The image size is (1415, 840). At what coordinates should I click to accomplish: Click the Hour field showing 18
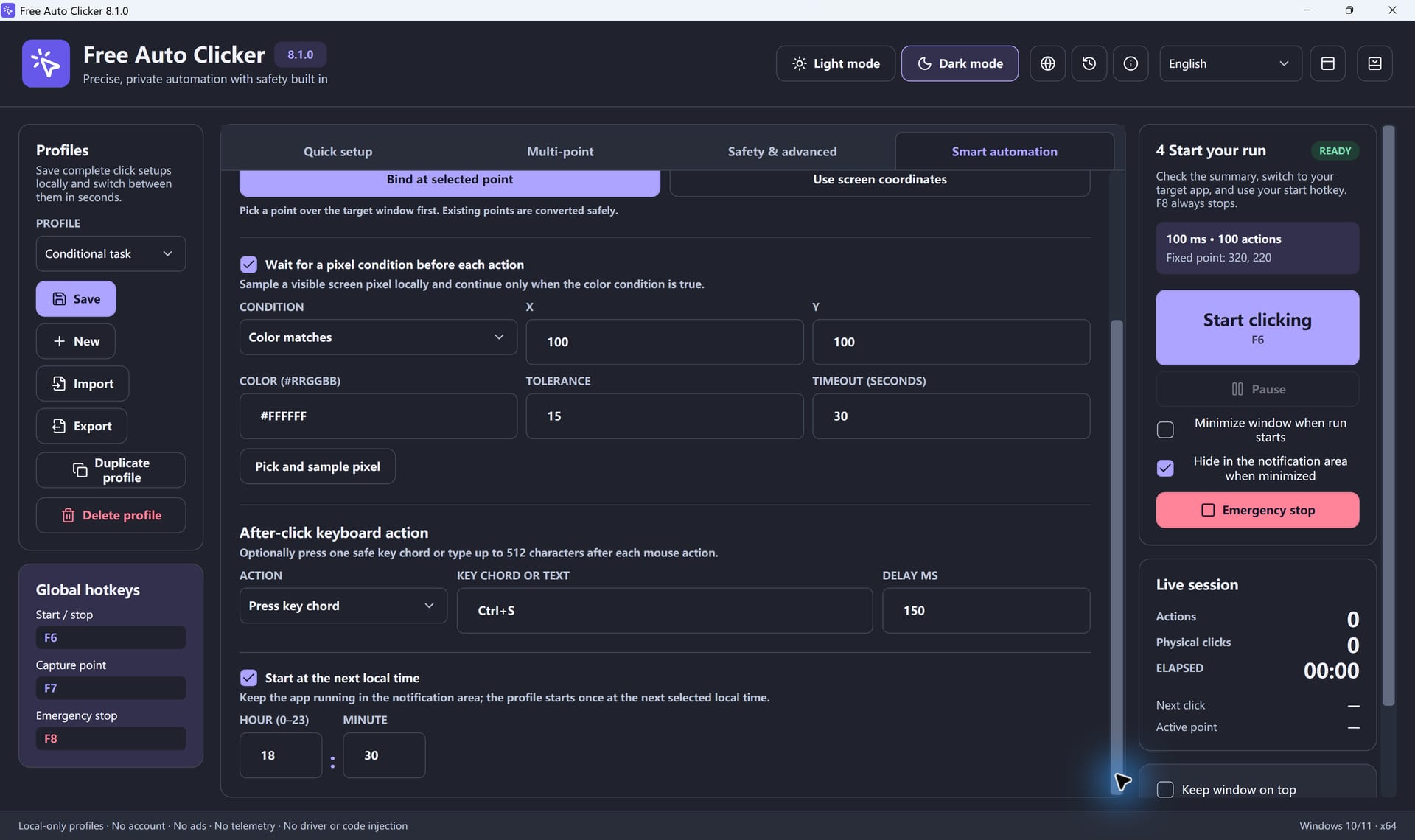click(x=280, y=755)
